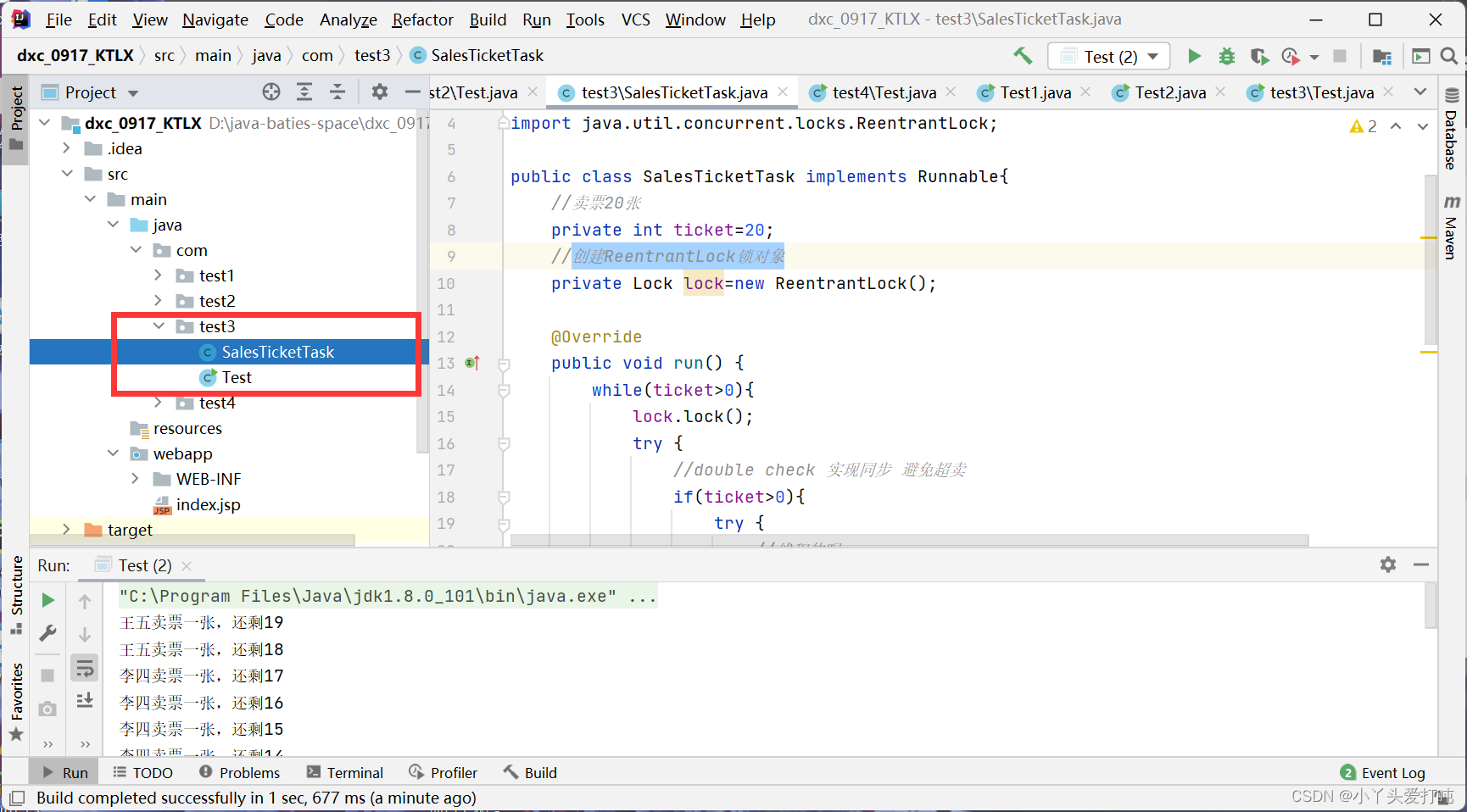Click up stack trace arrow in Run panel
Viewport: 1467px width, 812px height.
tap(85, 602)
